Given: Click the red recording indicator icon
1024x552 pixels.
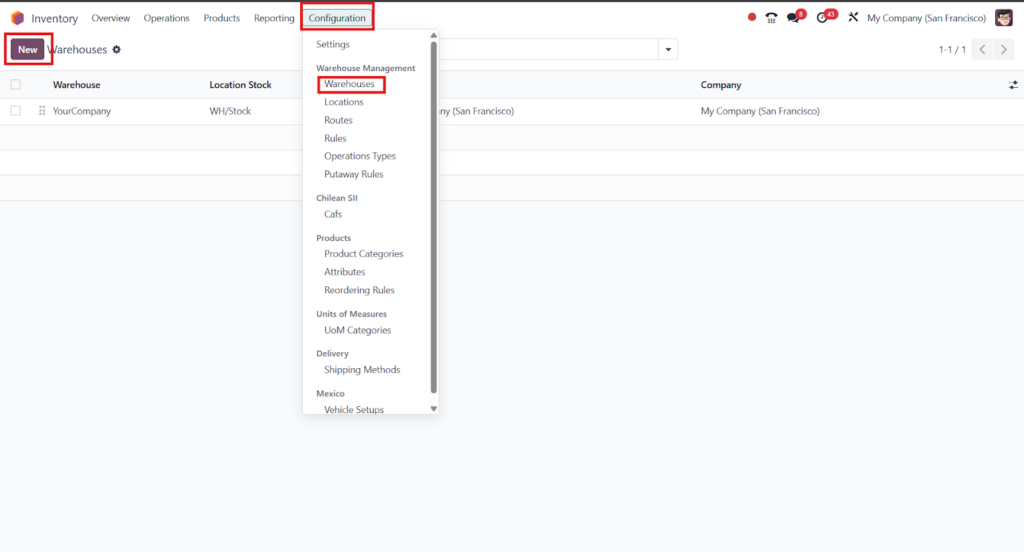Looking at the screenshot, I should (x=752, y=18).
